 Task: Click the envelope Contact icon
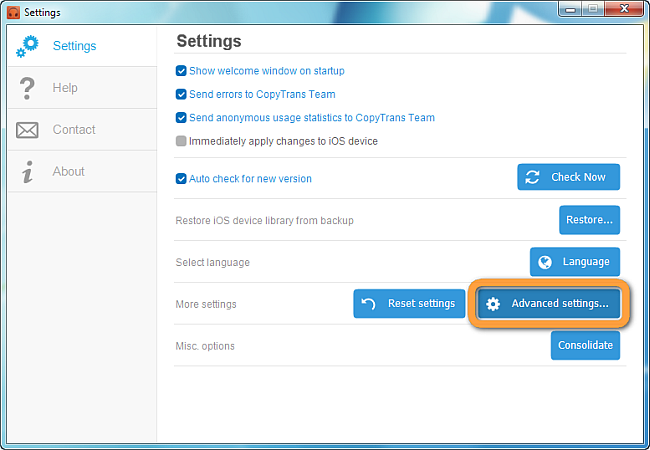point(27,130)
